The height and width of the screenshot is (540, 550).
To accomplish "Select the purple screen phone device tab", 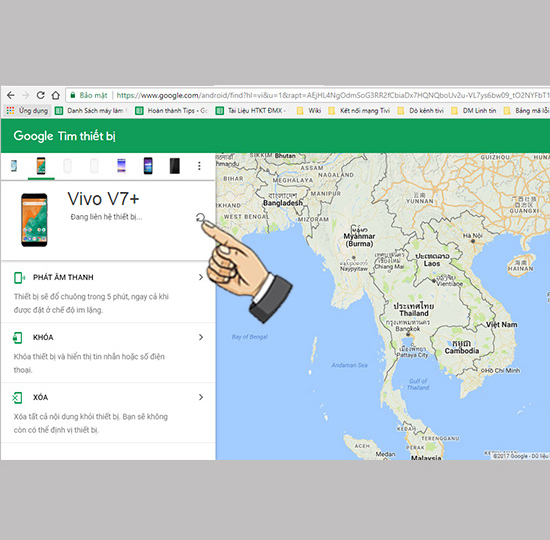I will 148,166.
